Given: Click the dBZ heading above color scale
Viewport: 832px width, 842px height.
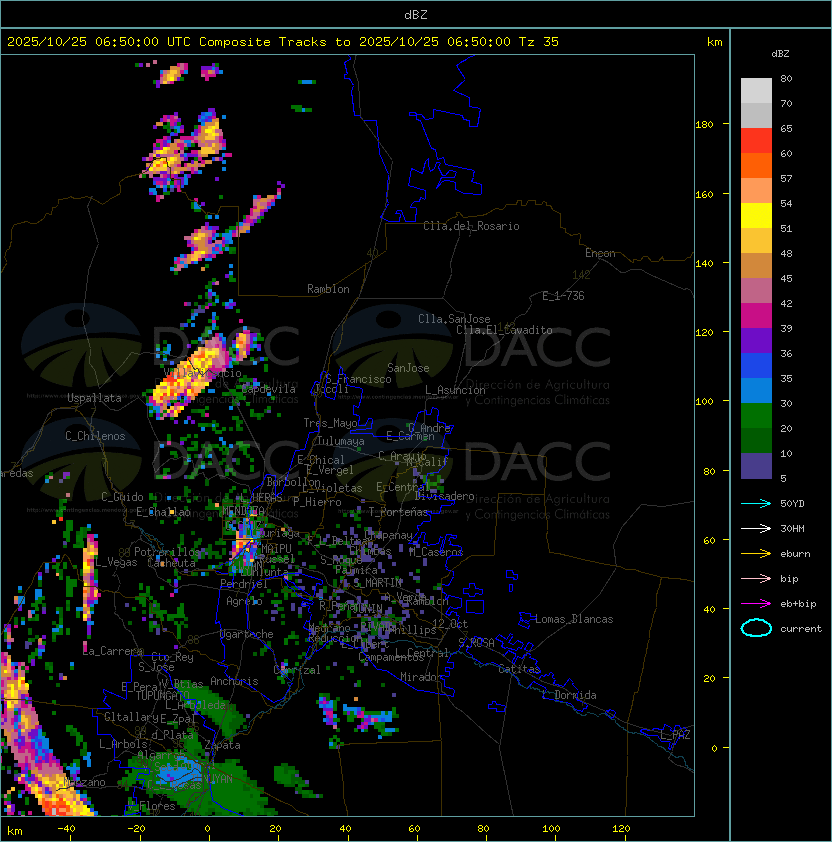Looking at the screenshot, I should coord(780,54).
